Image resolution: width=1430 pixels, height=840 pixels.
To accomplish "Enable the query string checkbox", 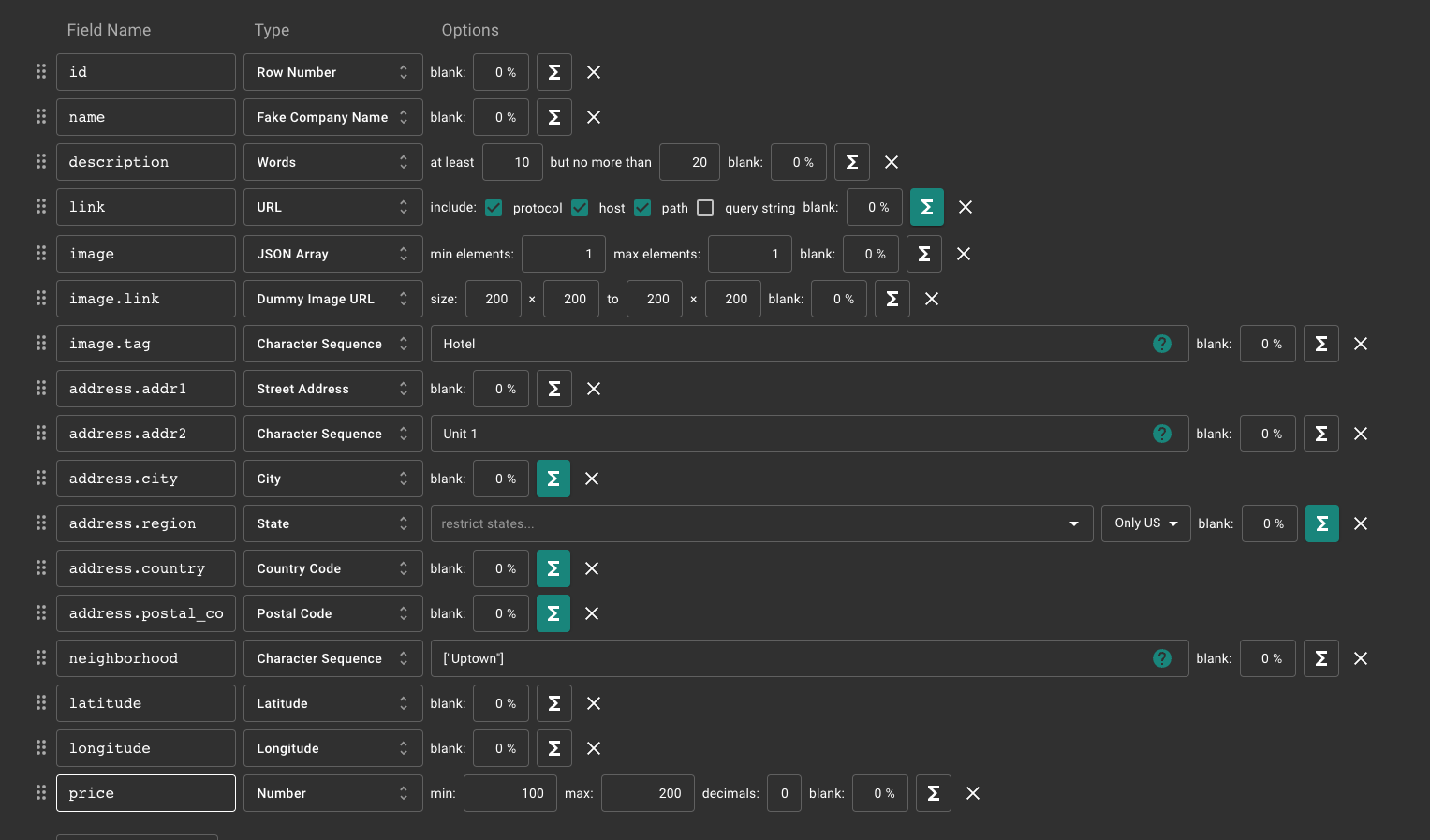I will 705,208.
